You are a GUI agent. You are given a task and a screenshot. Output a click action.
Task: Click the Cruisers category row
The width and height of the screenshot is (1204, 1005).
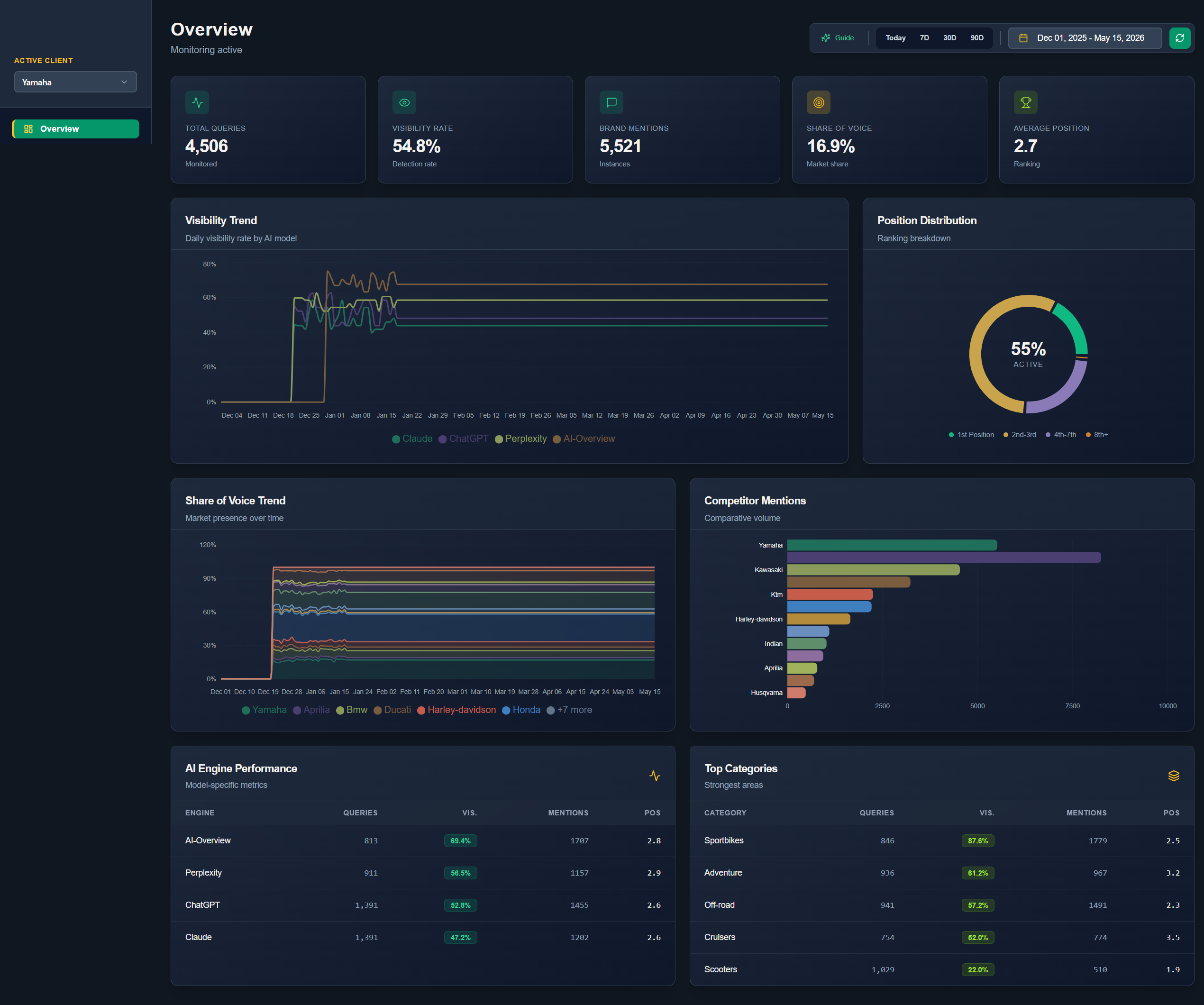point(941,937)
